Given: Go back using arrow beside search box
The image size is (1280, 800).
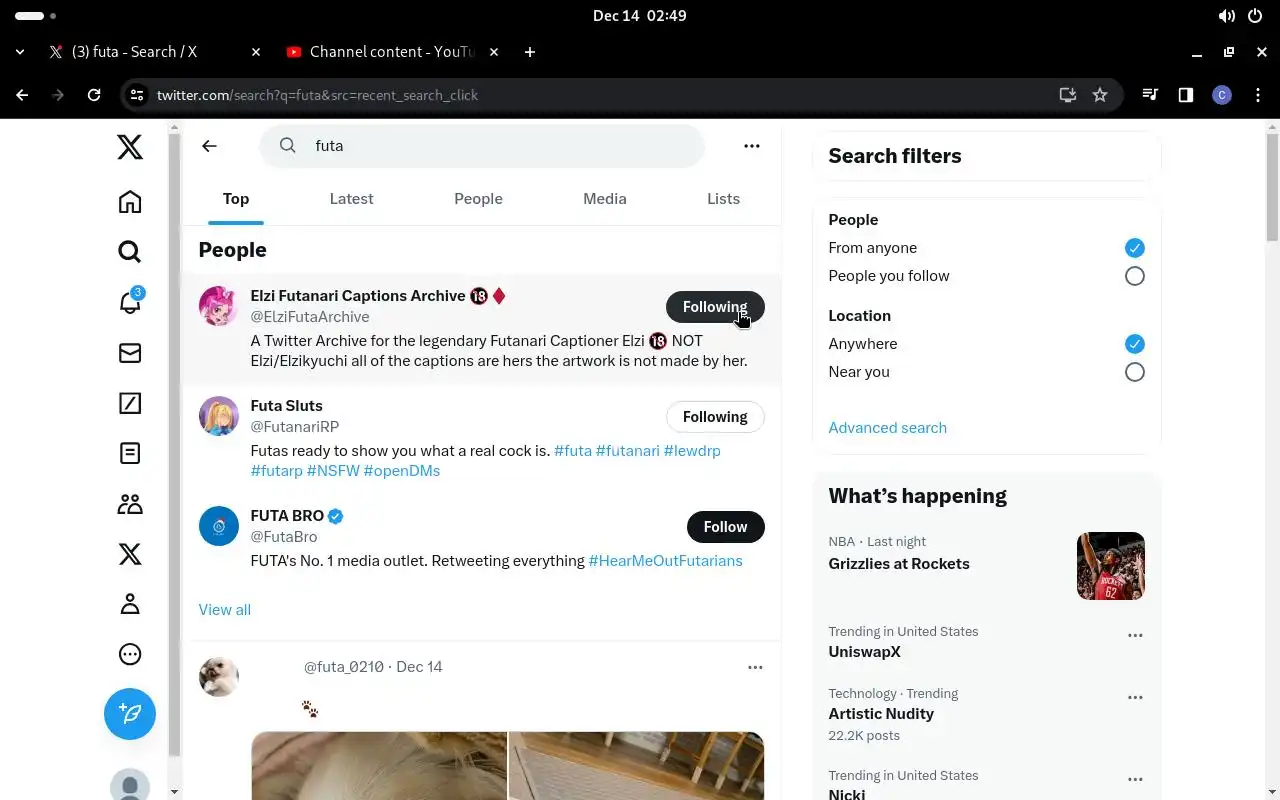Looking at the screenshot, I should pyautogui.click(x=209, y=146).
